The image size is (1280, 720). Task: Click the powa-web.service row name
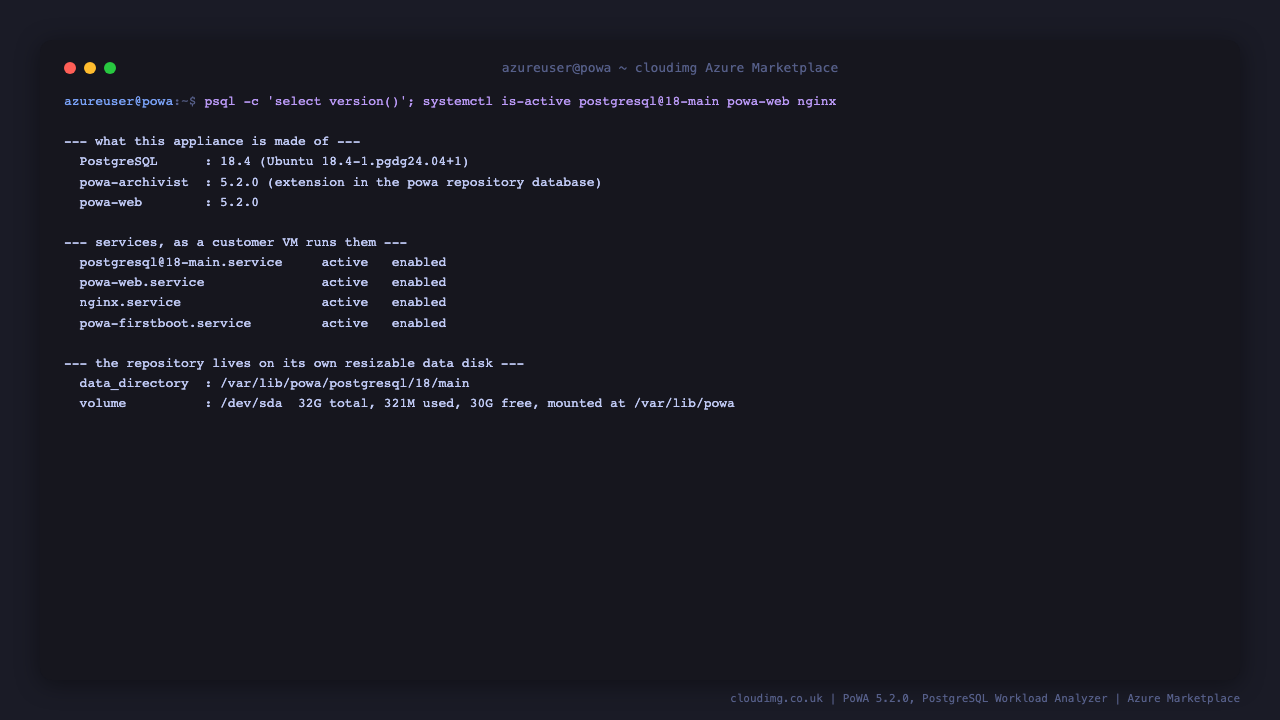(142, 283)
